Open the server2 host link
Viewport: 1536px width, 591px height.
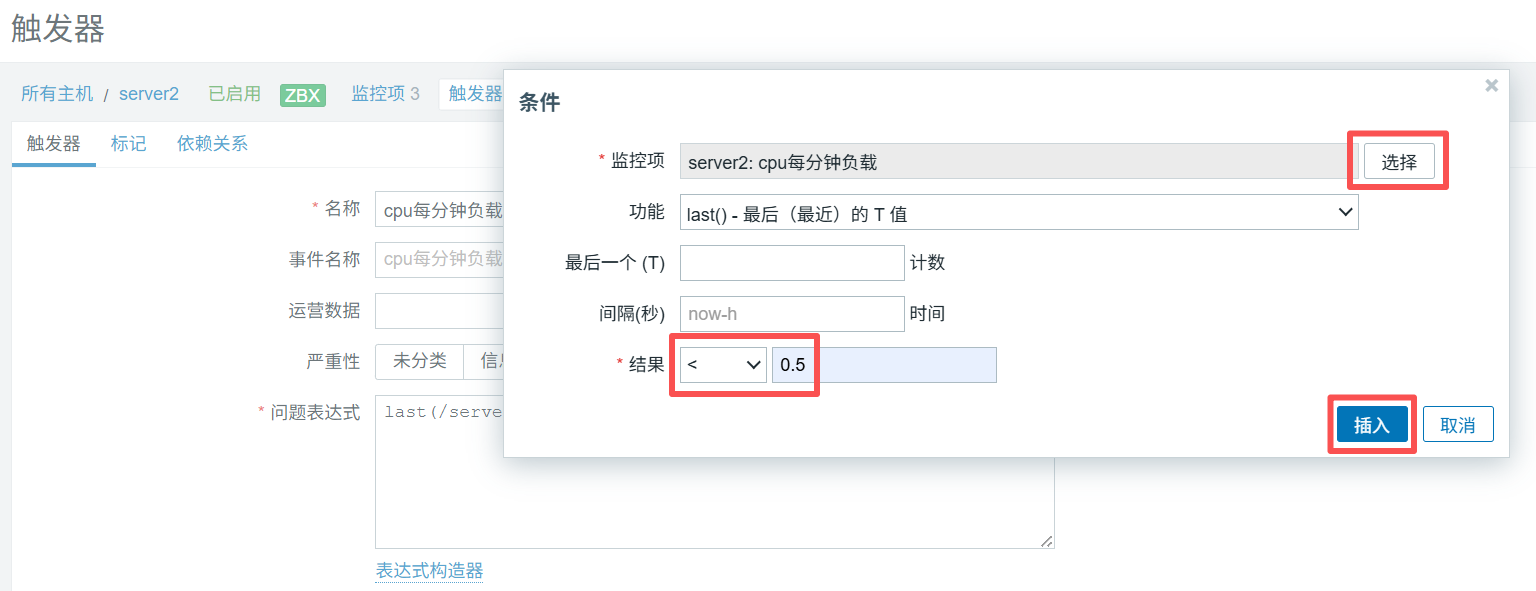click(149, 94)
